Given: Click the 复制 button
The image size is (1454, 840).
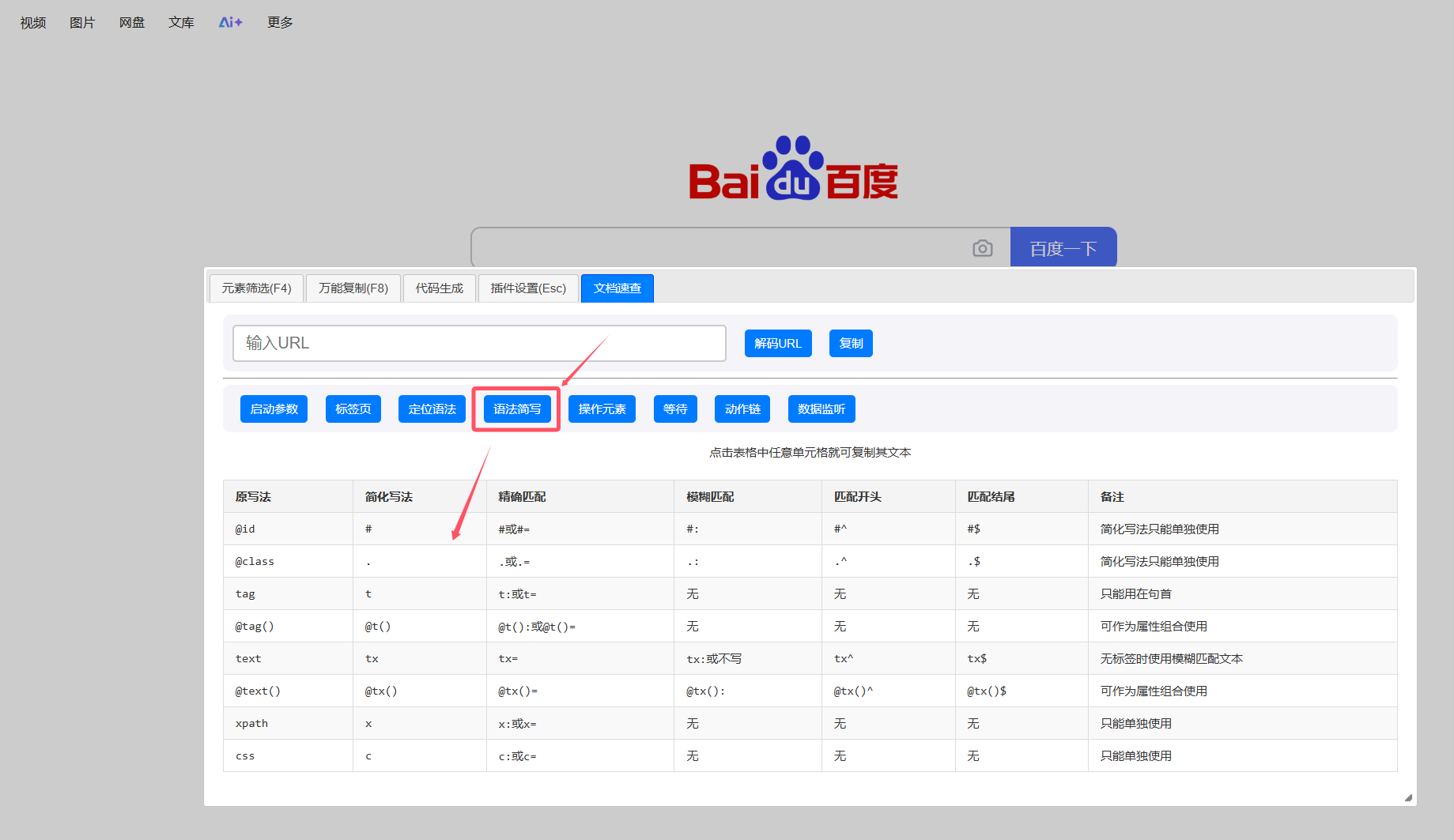Looking at the screenshot, I should tap(851, 343).
